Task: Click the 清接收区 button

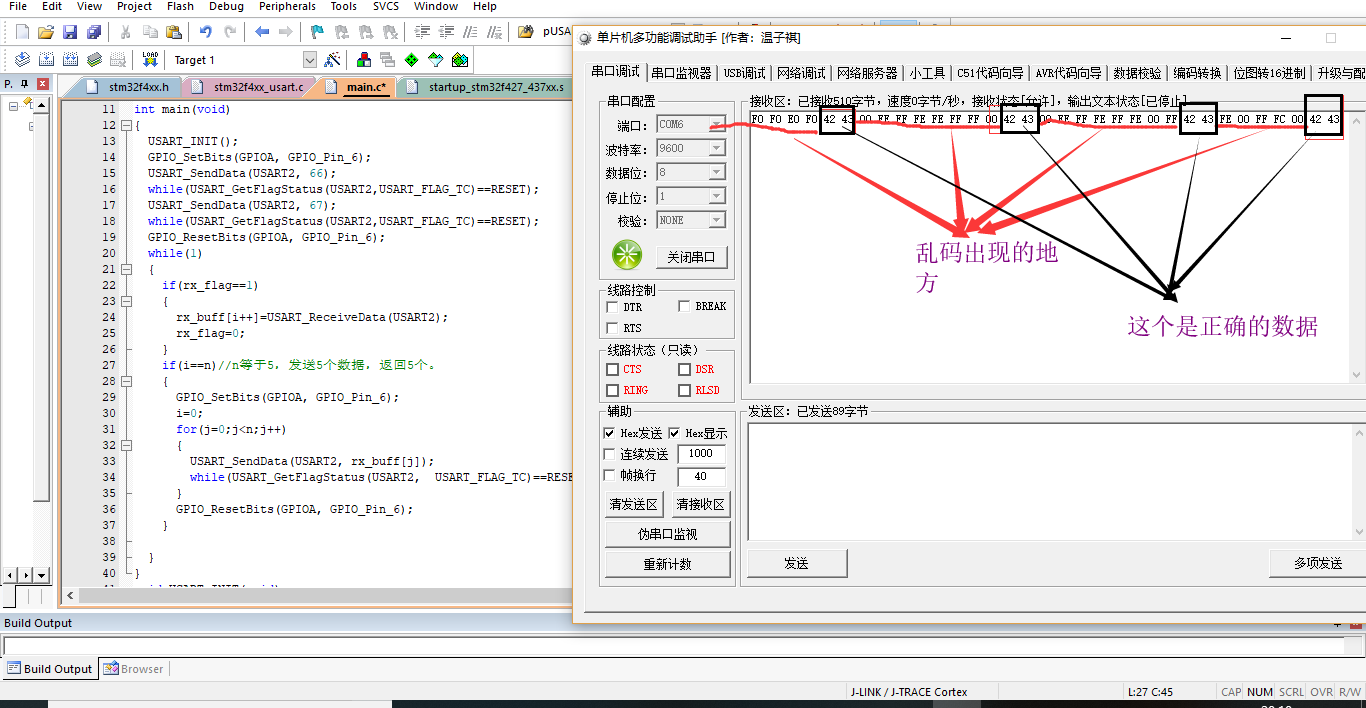Action: click(x=700, y=504)
